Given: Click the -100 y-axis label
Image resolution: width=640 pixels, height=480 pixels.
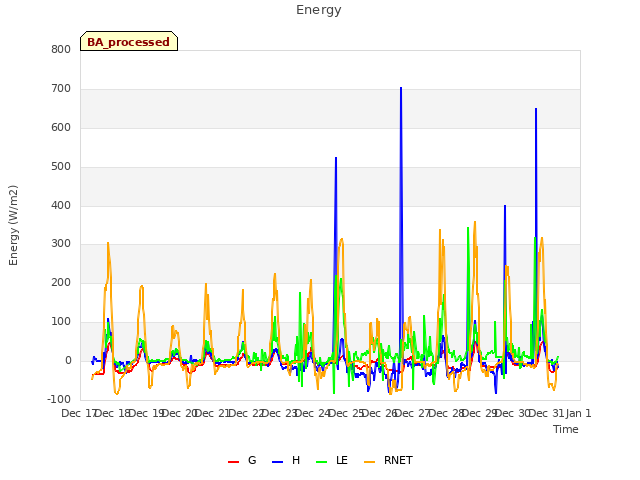Looking at the screenshot, I should pos(59,399).
